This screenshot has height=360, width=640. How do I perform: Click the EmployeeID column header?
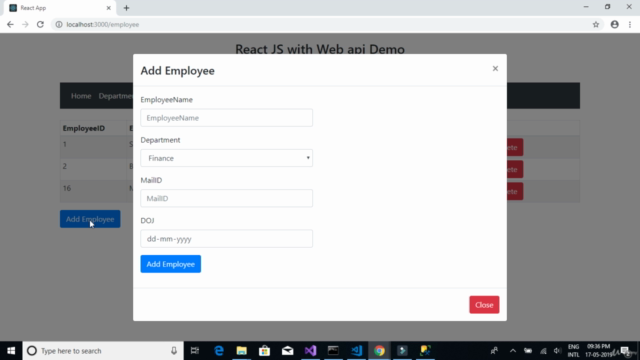coord(84,128)
